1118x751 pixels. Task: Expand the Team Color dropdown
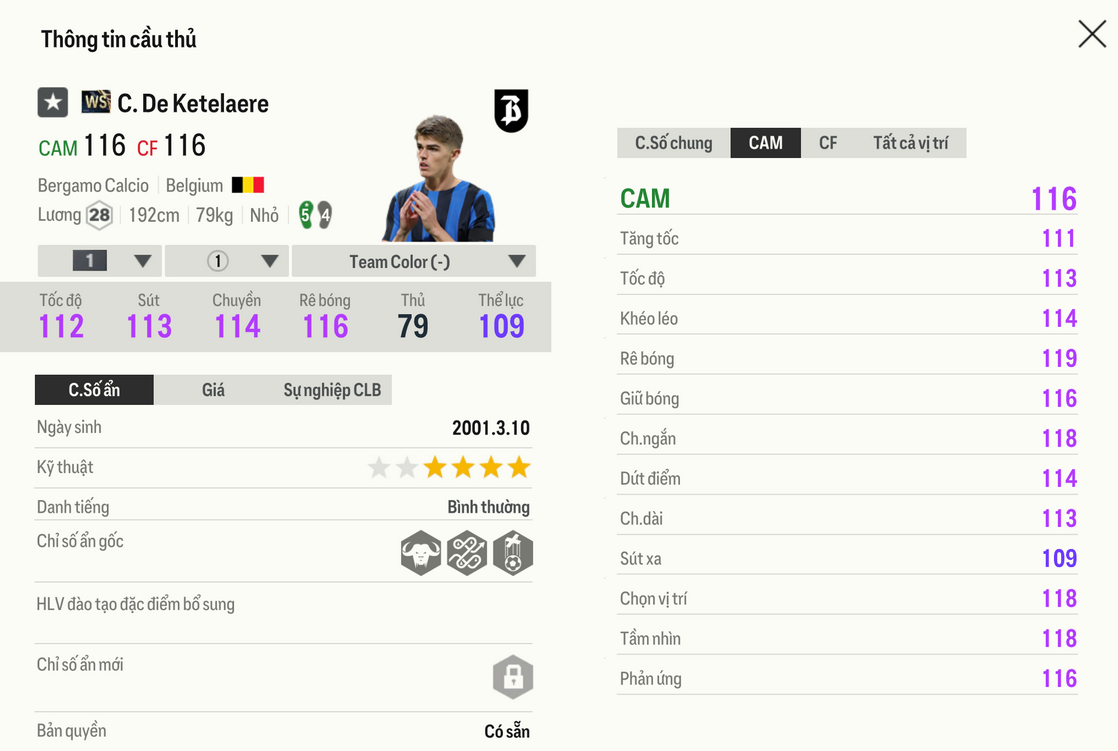[x=414, y=261]
